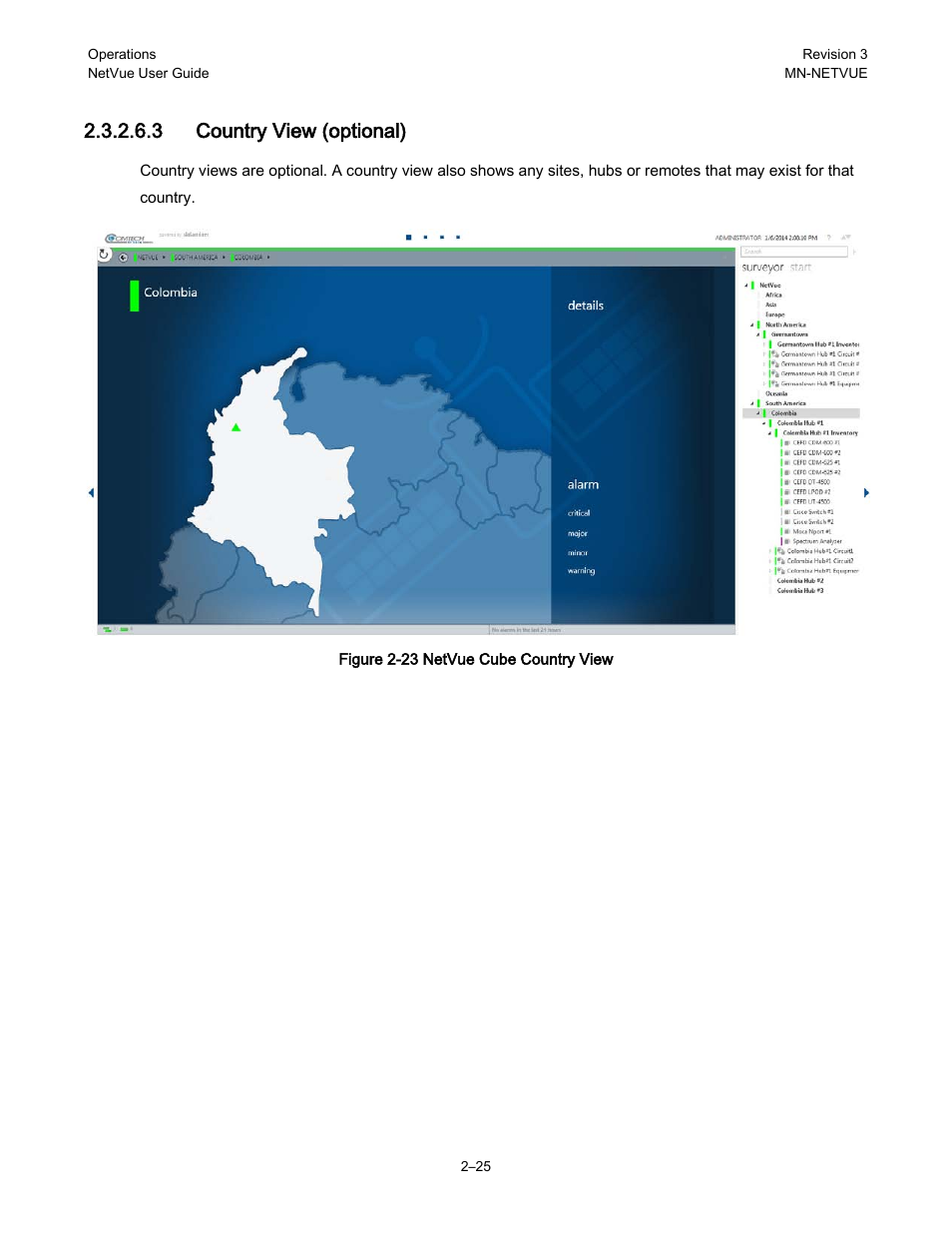Click the help question mark icon
Image resolution: width=952 pixels, height=1233 pixels.
point(829,238)
